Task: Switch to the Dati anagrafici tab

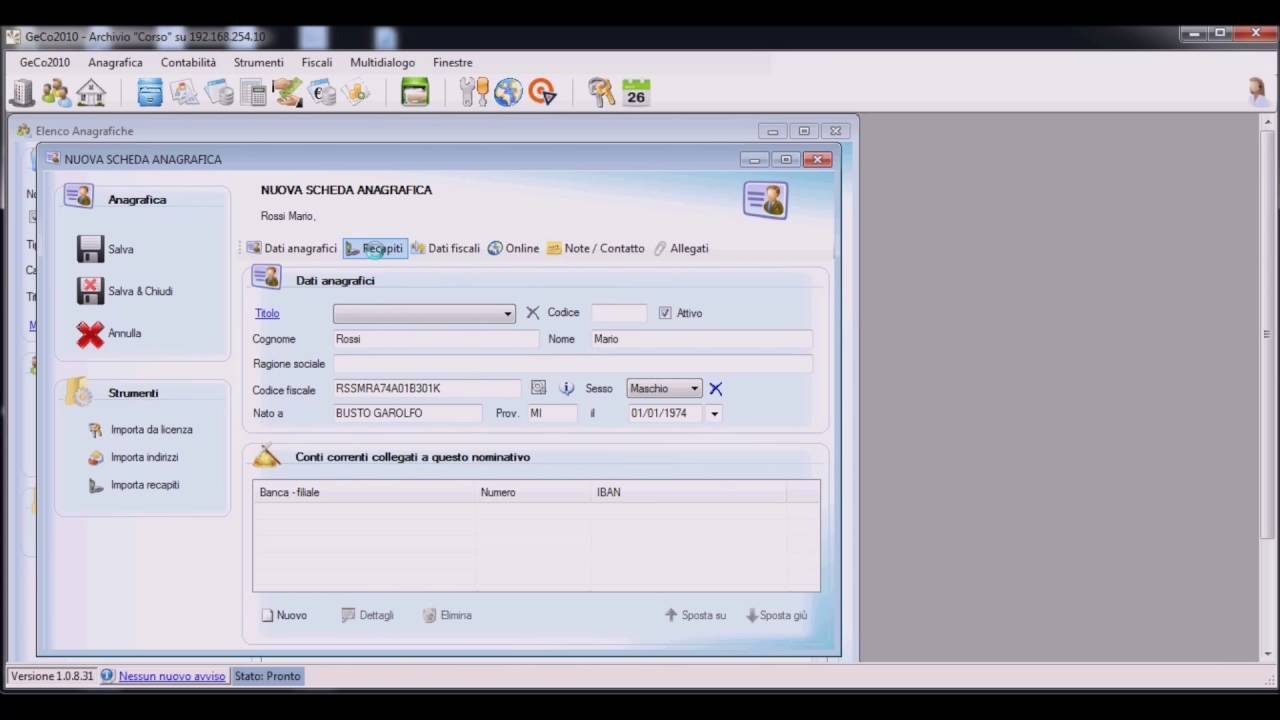Action: point(292,248)
